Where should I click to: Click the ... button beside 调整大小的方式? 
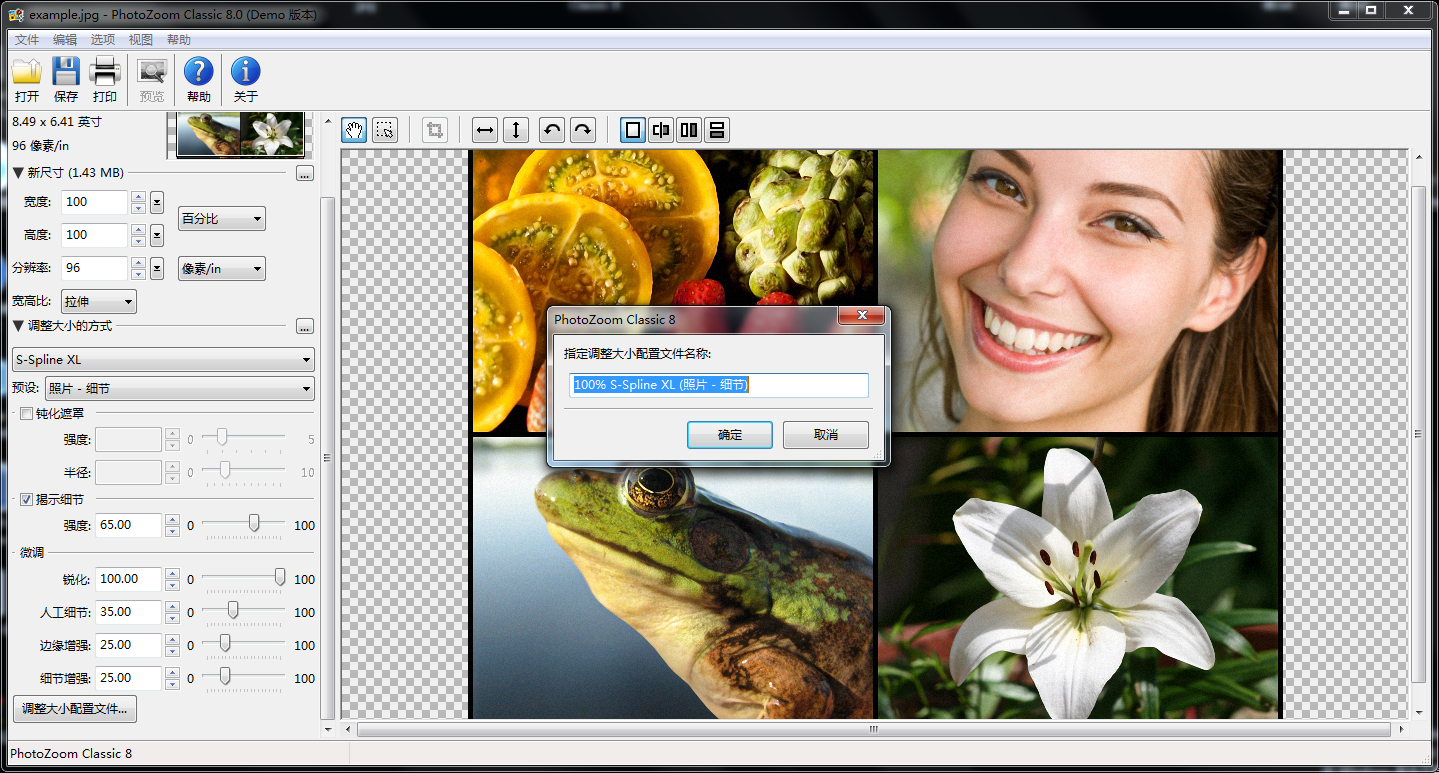pyautogui.click(x=305, y=327)
